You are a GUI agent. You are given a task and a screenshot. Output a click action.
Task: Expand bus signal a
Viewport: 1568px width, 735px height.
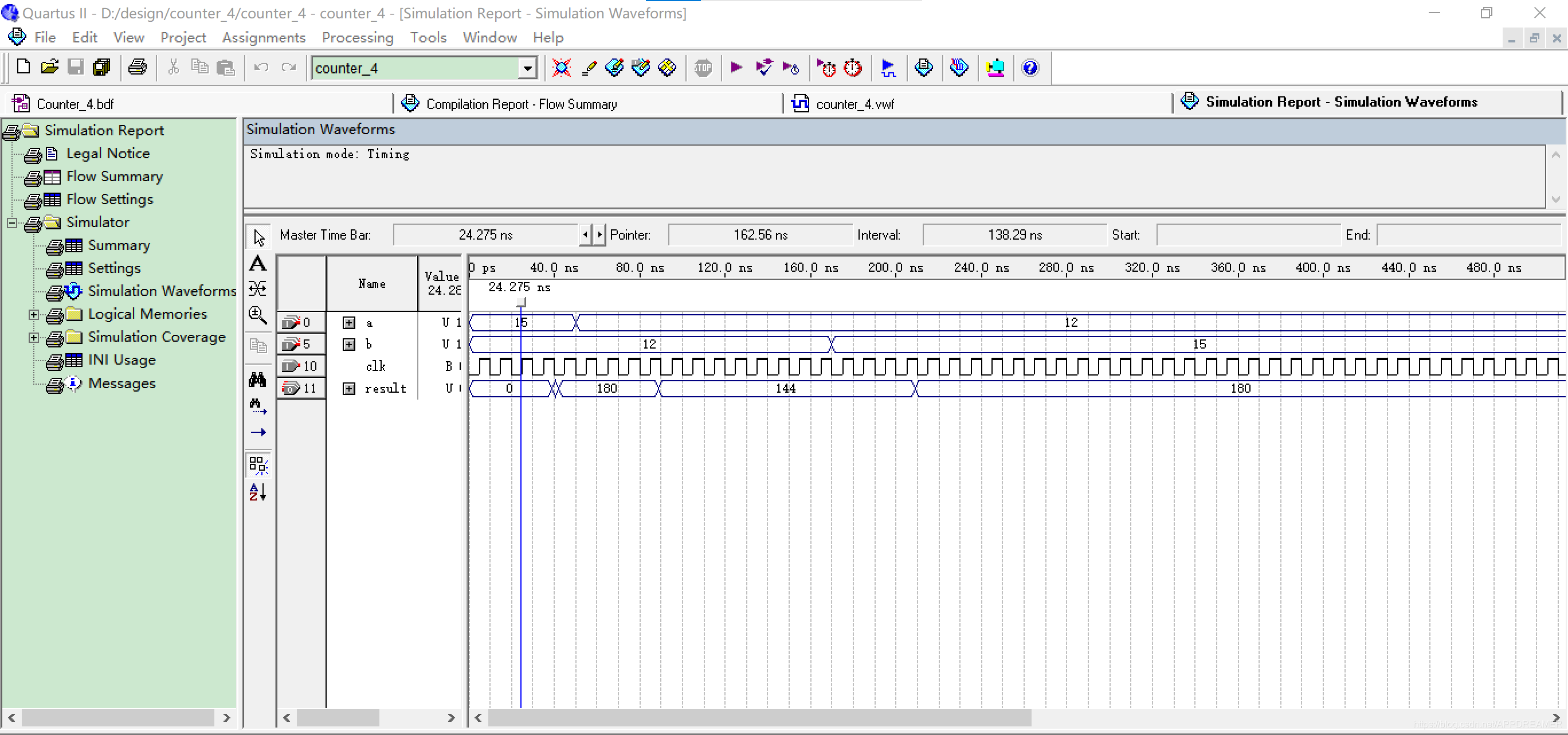(x=349, y=323)
